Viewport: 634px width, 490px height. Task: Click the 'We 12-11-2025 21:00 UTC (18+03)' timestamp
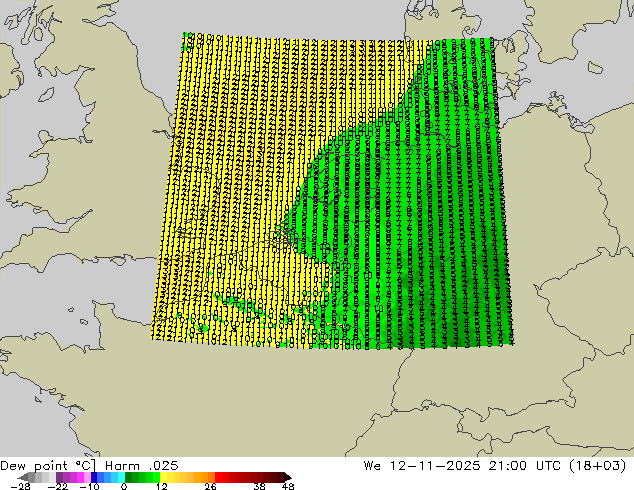click(495, 466)
